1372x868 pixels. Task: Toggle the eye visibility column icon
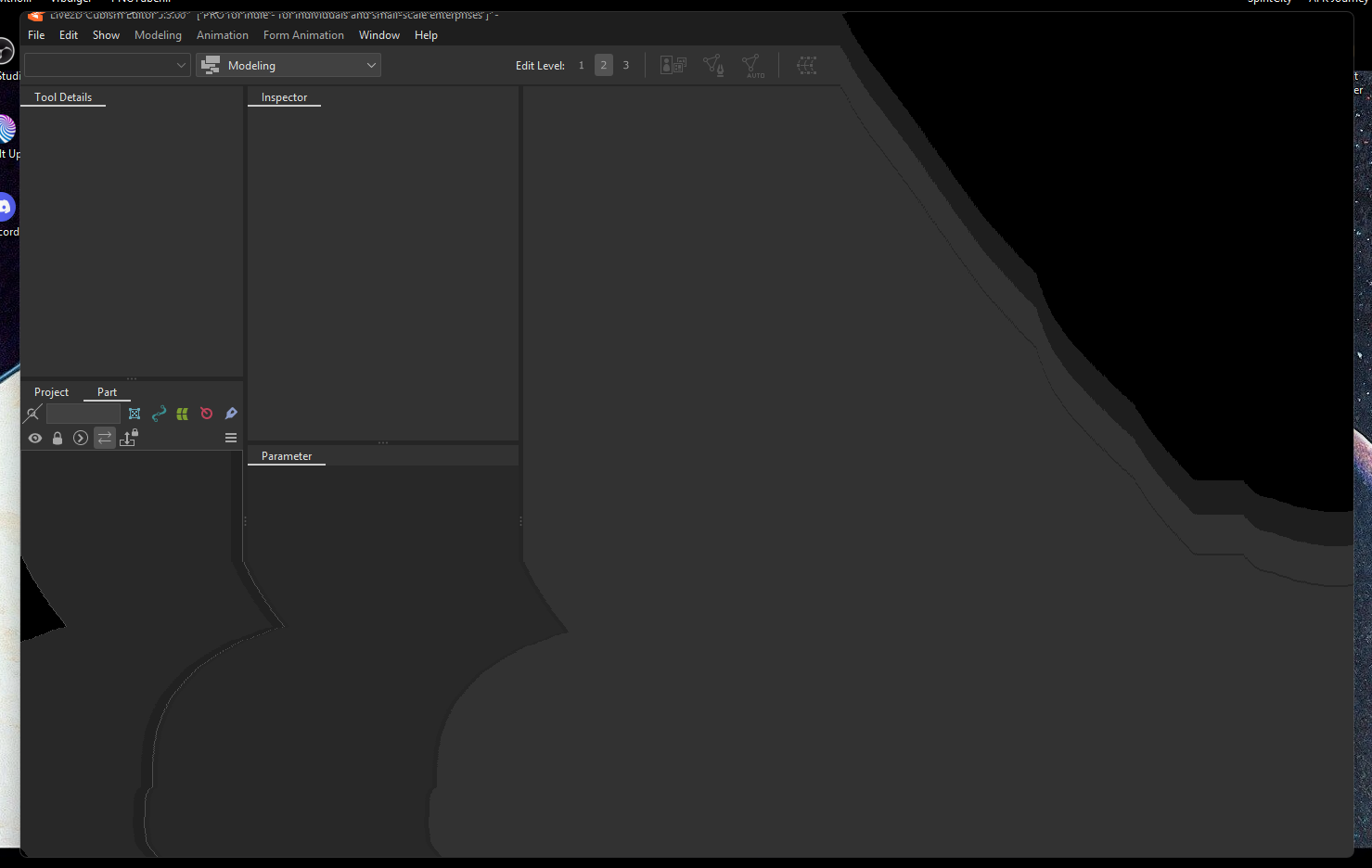pos(35,438)
